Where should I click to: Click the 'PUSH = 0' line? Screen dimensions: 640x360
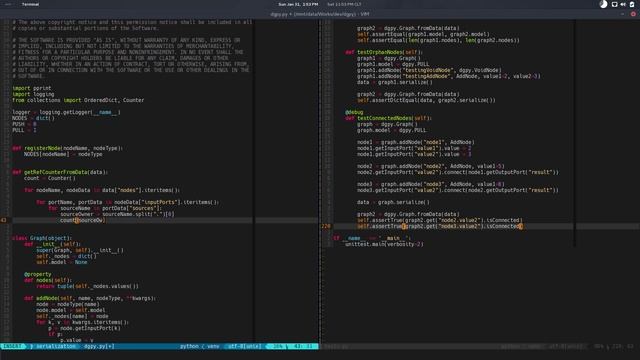coord(24,124)
